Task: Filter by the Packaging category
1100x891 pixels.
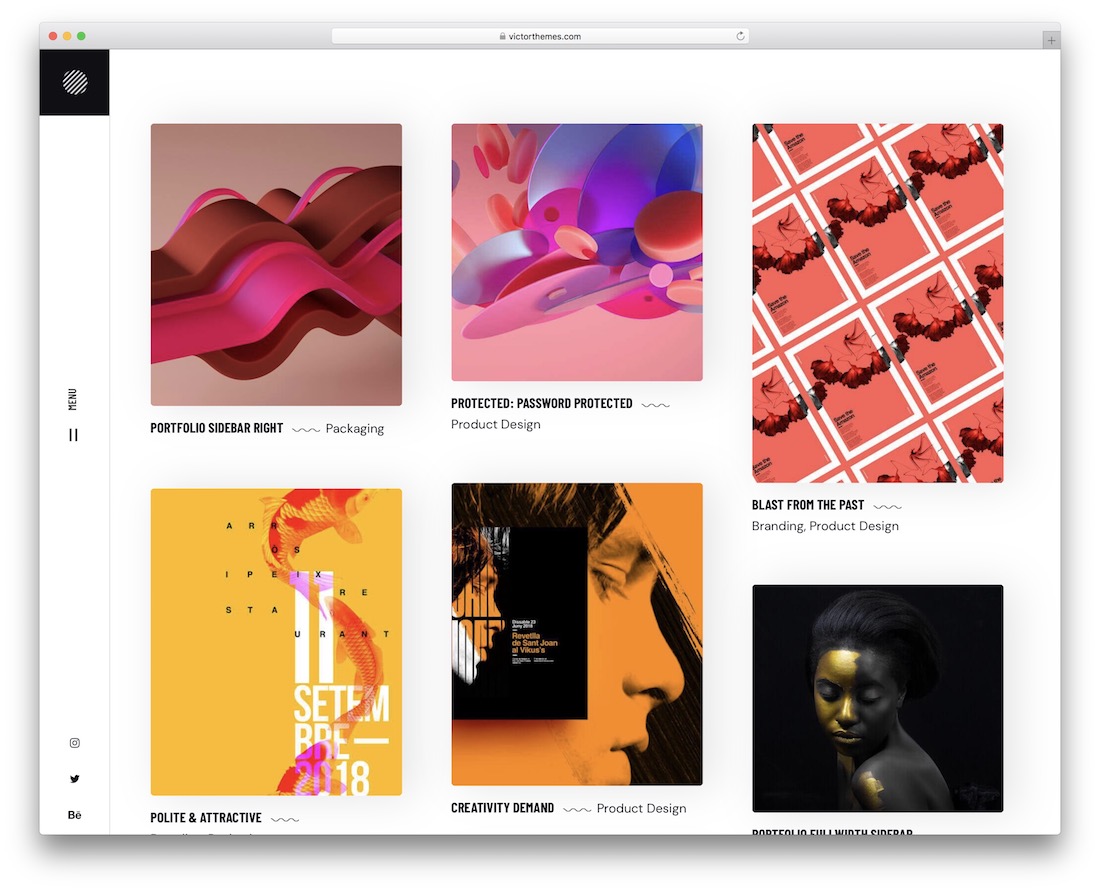Action: pyautogui.click(x=354, y=429)
